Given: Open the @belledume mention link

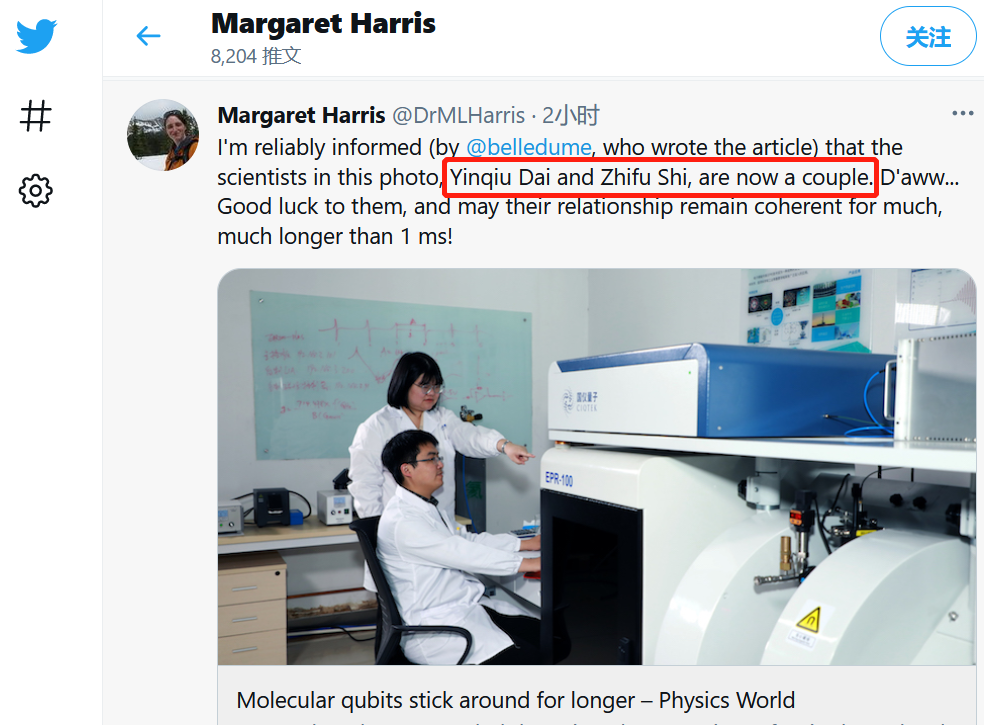Looking at the screenshot, I should 528,148.
